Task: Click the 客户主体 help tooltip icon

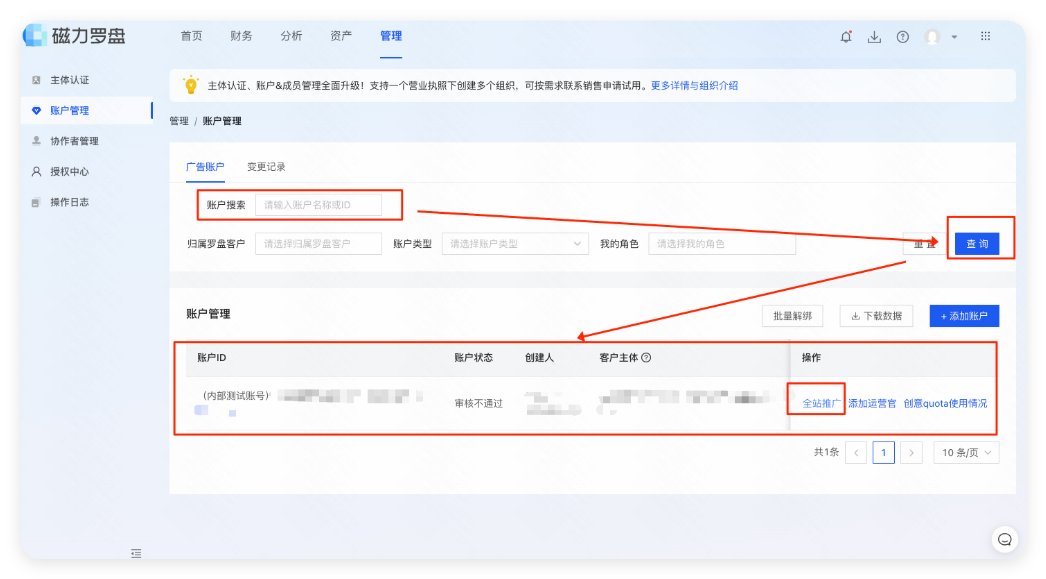Action: click(646, 358)
